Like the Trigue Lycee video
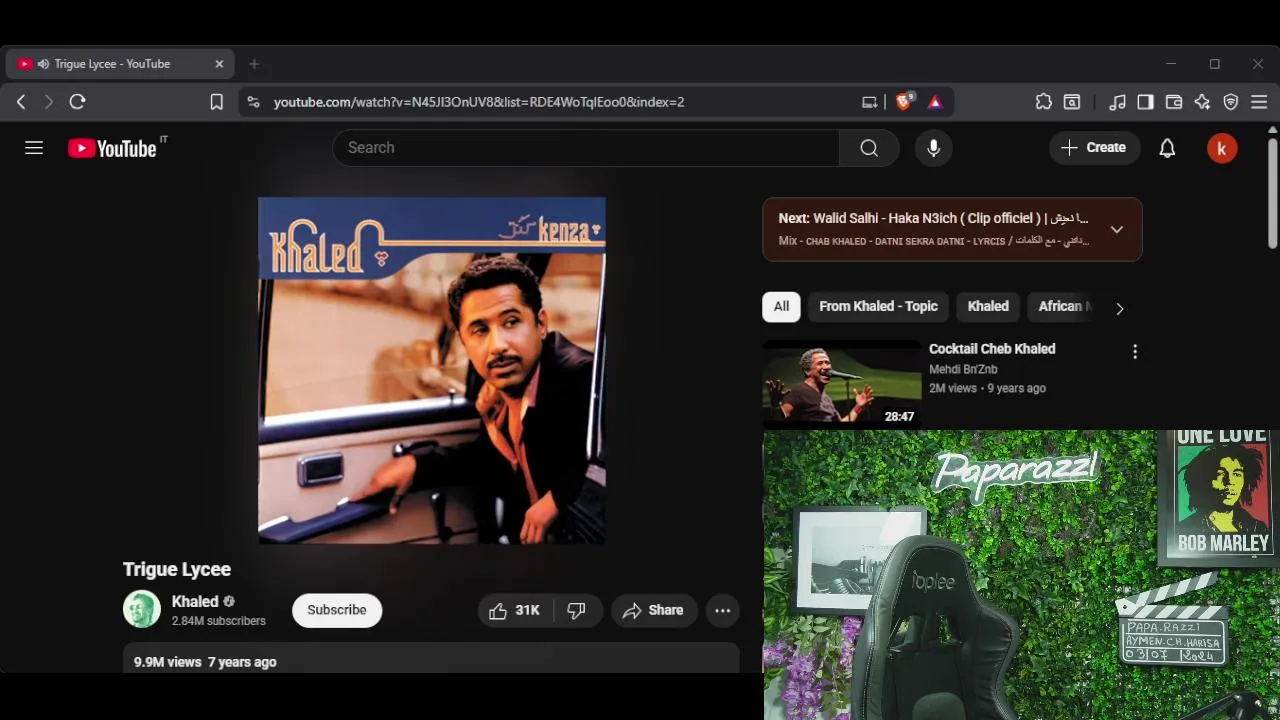 (x=515, y=610)
